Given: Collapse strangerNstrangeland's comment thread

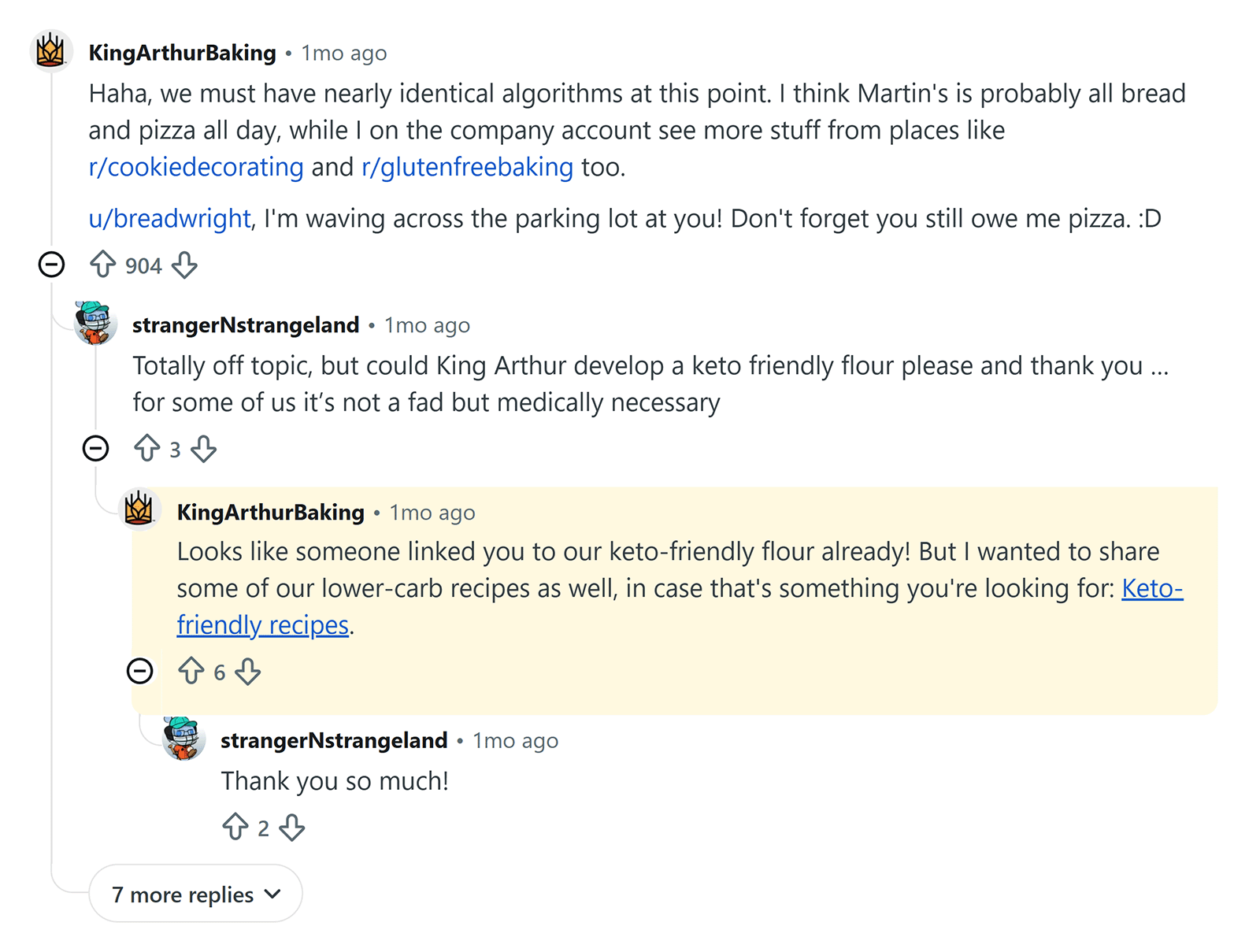Looking at the screenshot, I should 95,449.
